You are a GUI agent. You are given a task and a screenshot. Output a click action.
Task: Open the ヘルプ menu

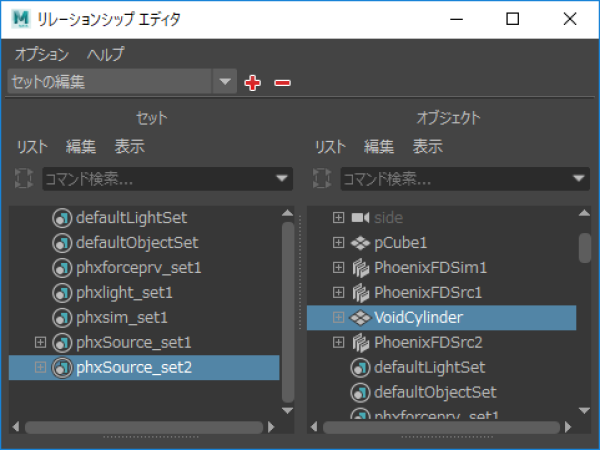click(106, 54)
